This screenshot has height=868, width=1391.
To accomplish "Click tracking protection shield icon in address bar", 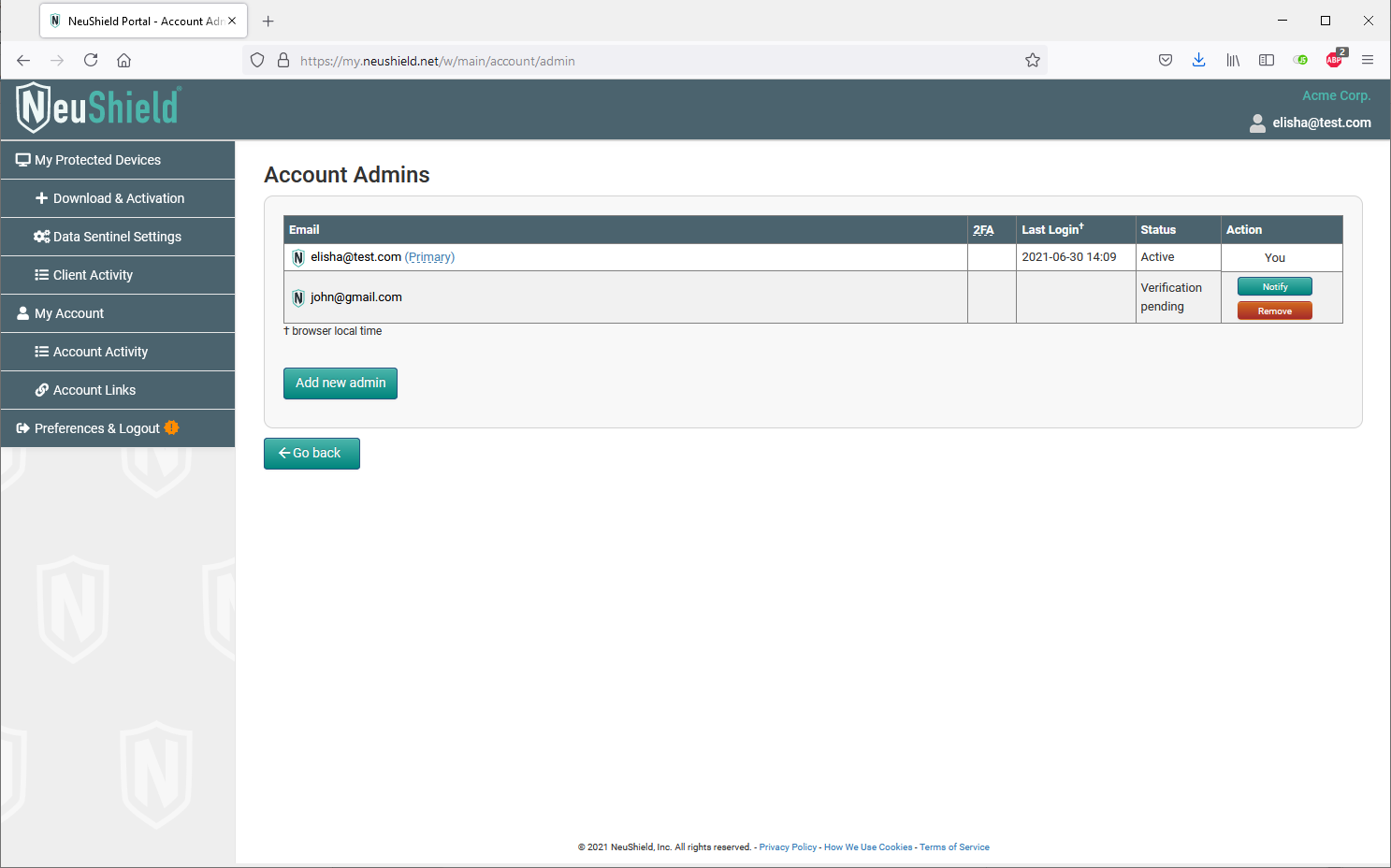I will click(x=257, y=61).
